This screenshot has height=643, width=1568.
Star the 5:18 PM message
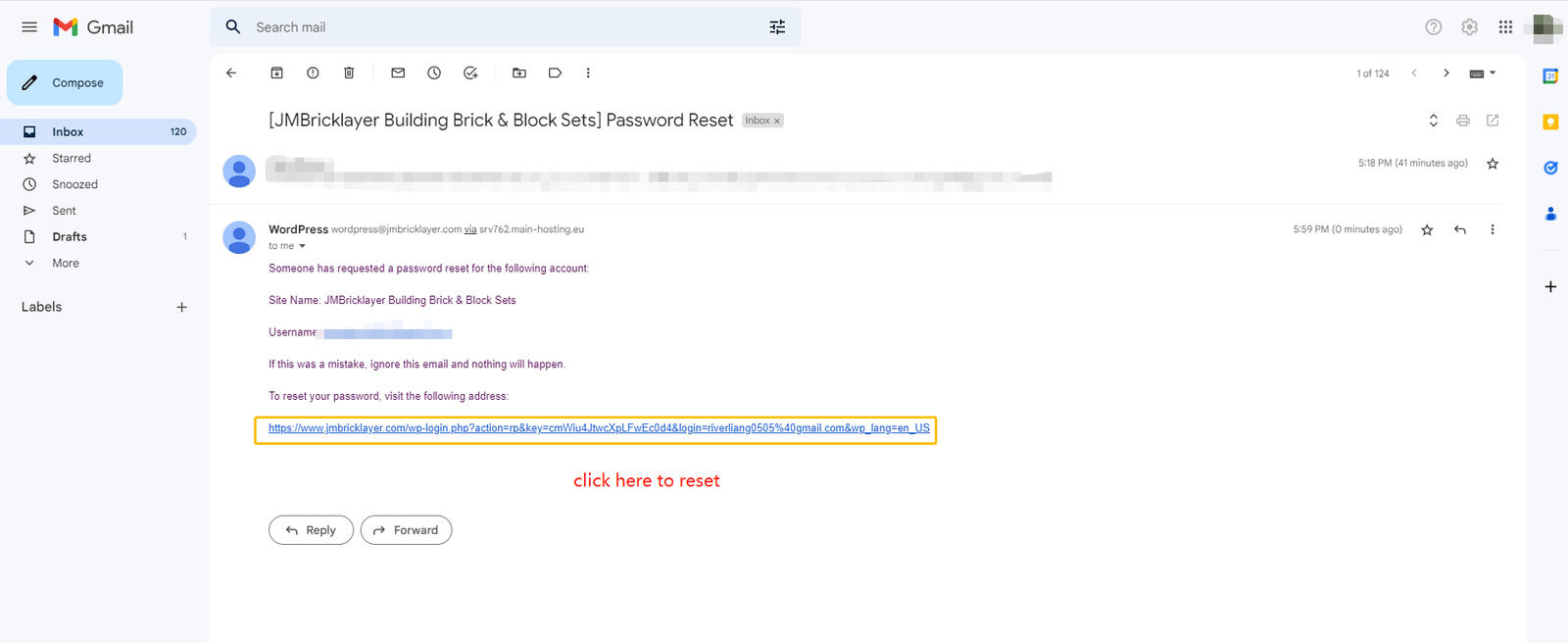1493,164
